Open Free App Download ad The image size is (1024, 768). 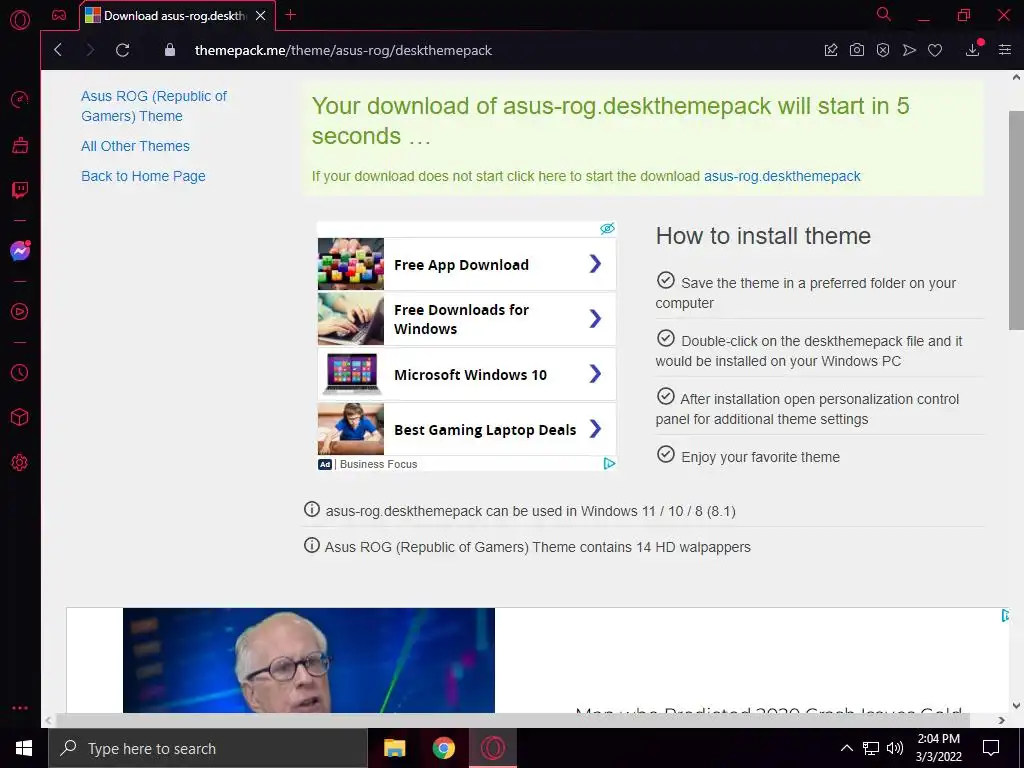pyautogui.click(x=466, y=264)
